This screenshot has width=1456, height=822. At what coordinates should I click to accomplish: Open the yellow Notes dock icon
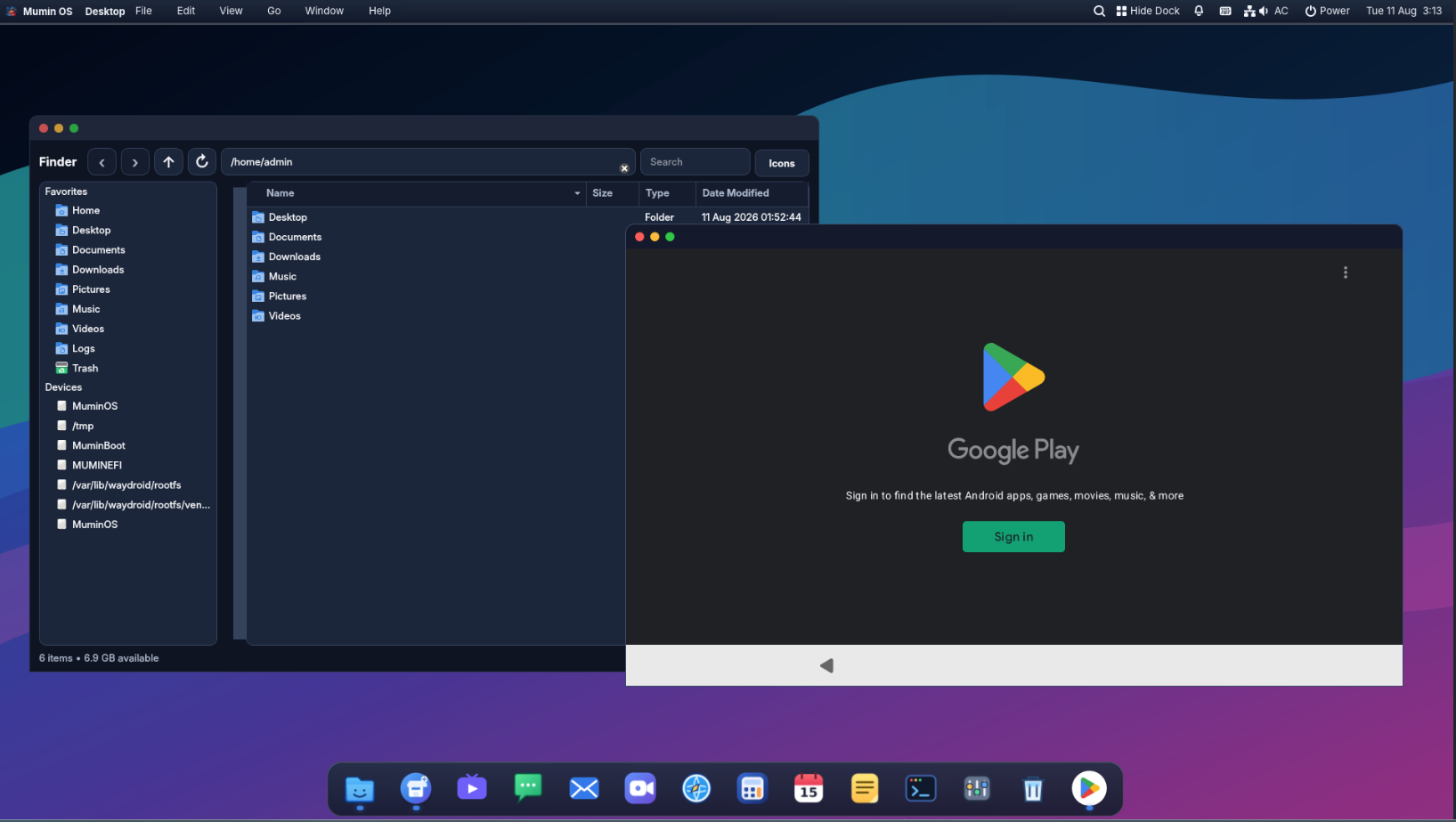[x=865, y=788]
